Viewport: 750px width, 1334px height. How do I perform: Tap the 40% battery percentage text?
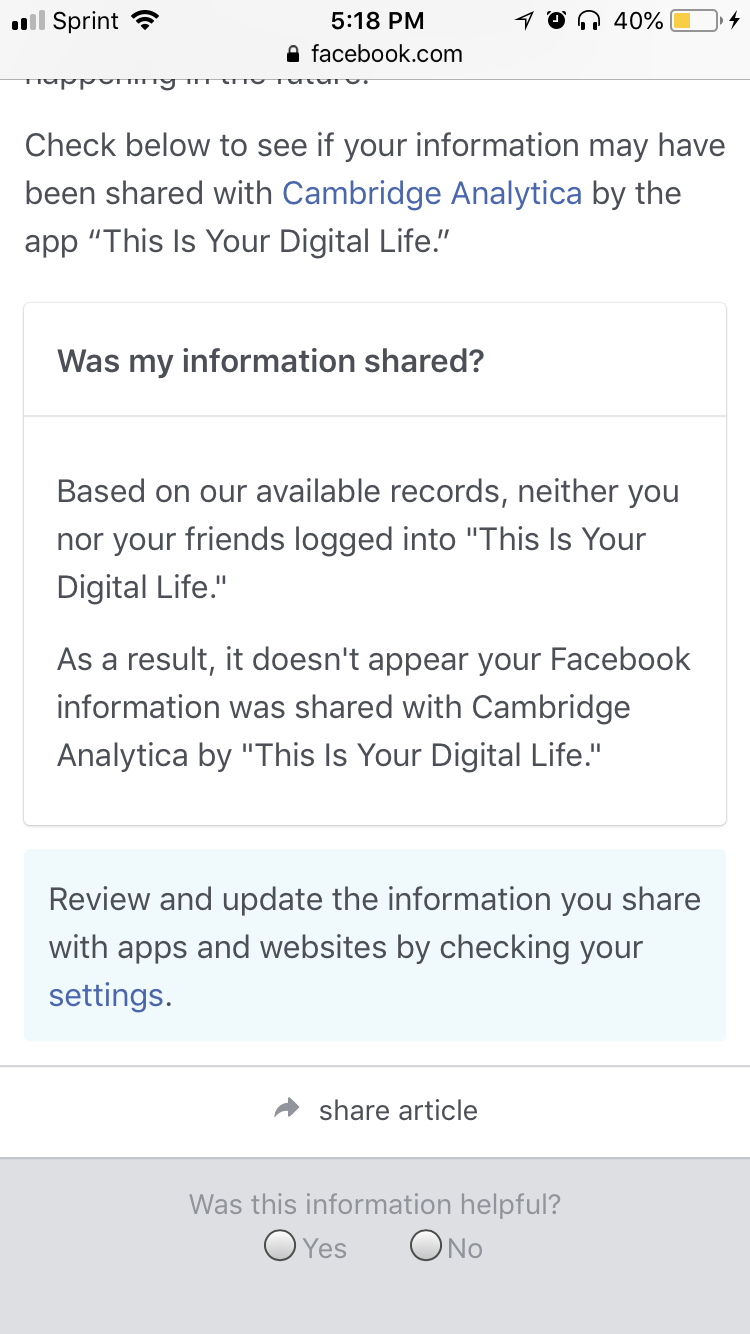638,20
